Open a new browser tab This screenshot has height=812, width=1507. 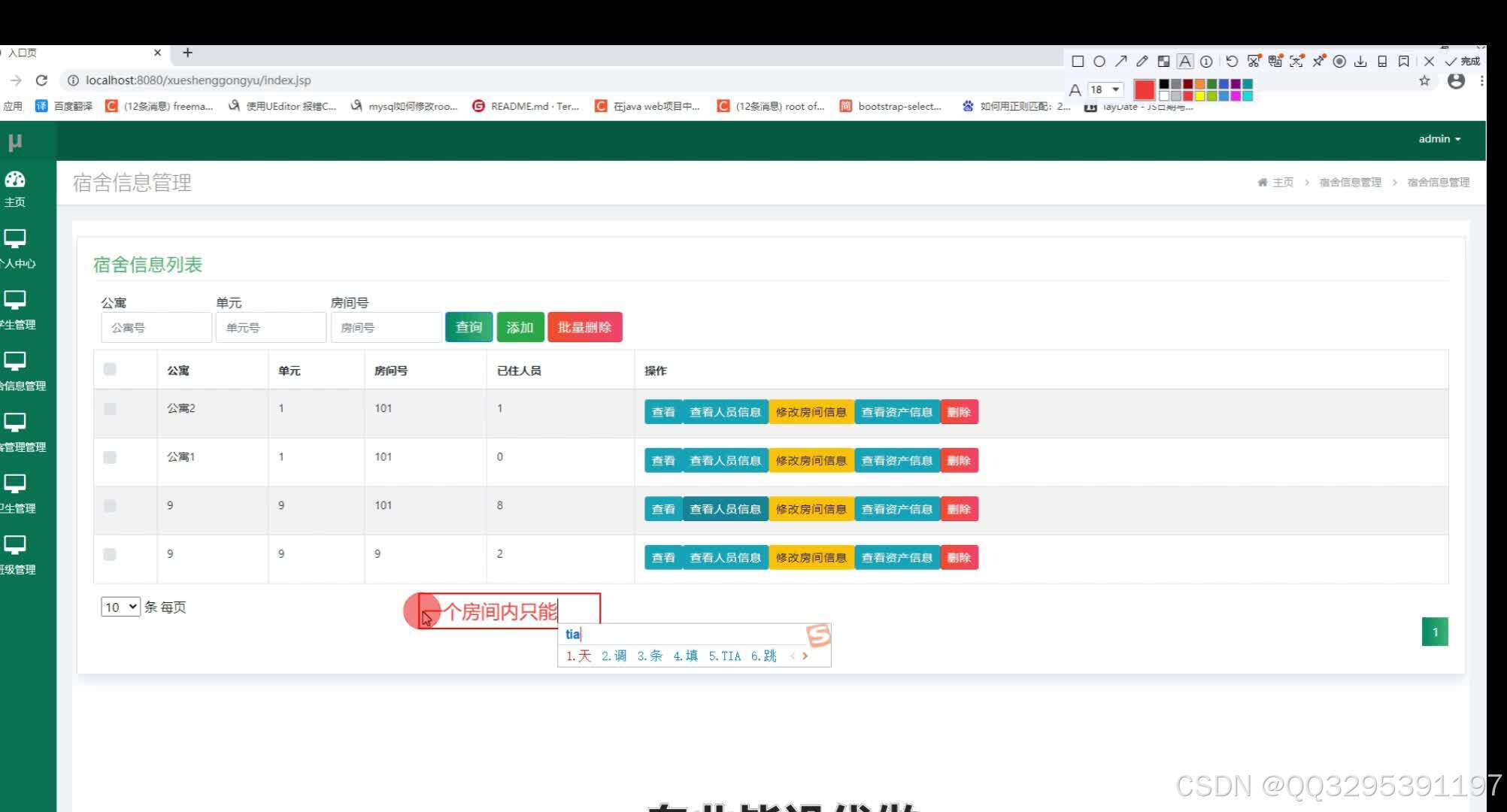pyautogui.click(x=187, y=53)
